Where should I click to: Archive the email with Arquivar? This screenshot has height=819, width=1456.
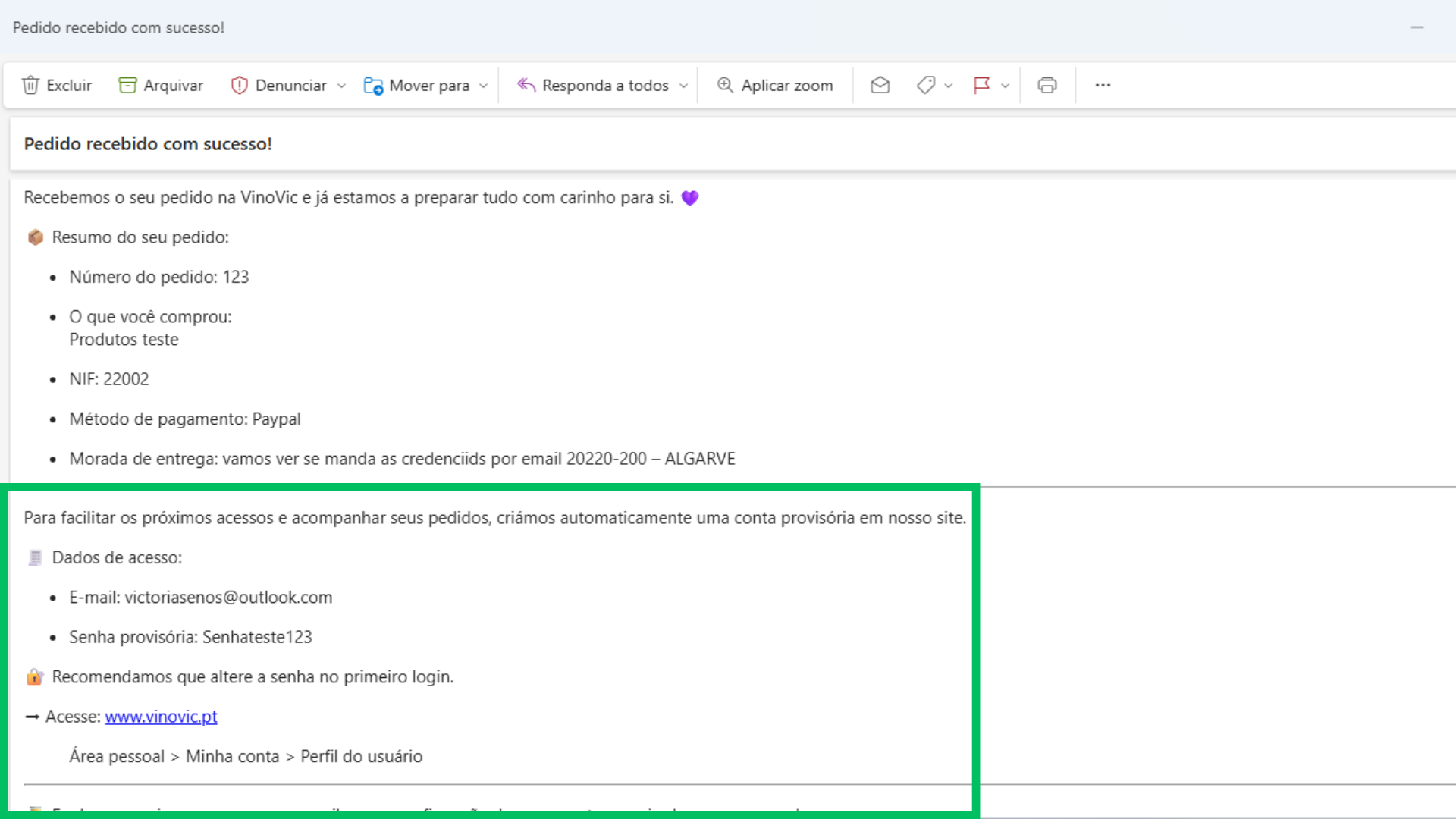161,85
